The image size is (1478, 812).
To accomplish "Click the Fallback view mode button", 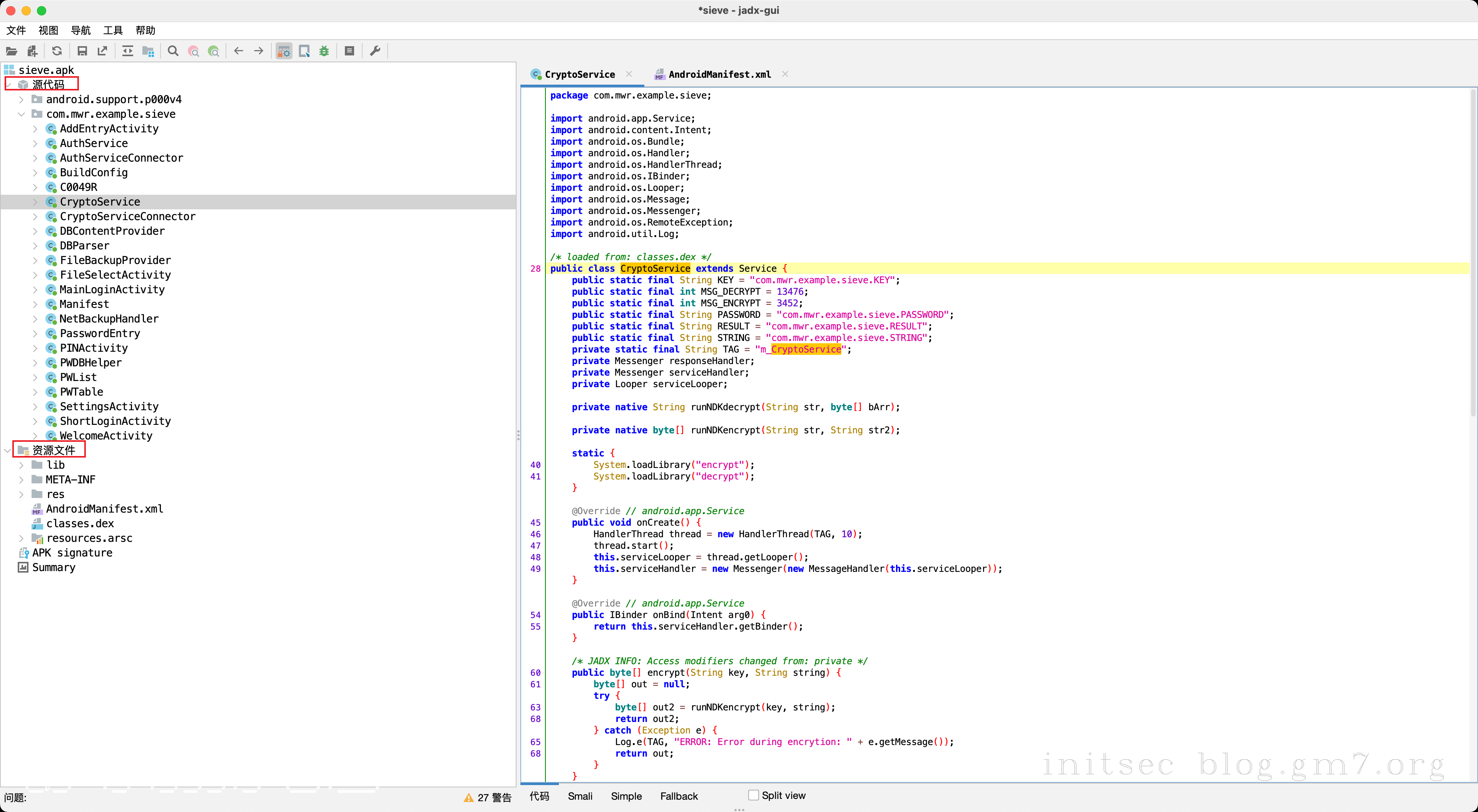I will tap(679, 796).
